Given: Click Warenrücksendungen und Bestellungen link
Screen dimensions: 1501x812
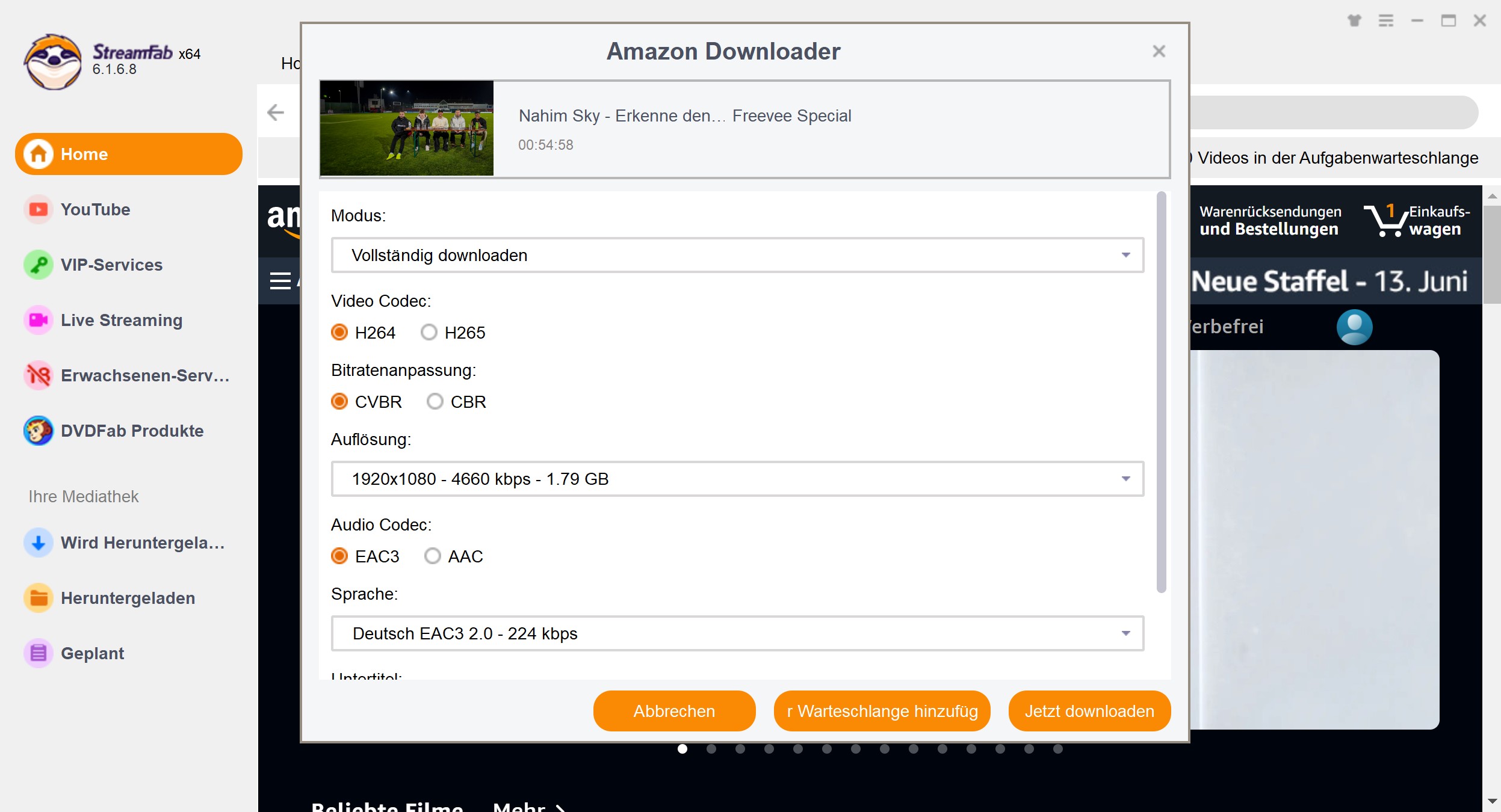Looking at the screenshot, I should point(1270,221).
